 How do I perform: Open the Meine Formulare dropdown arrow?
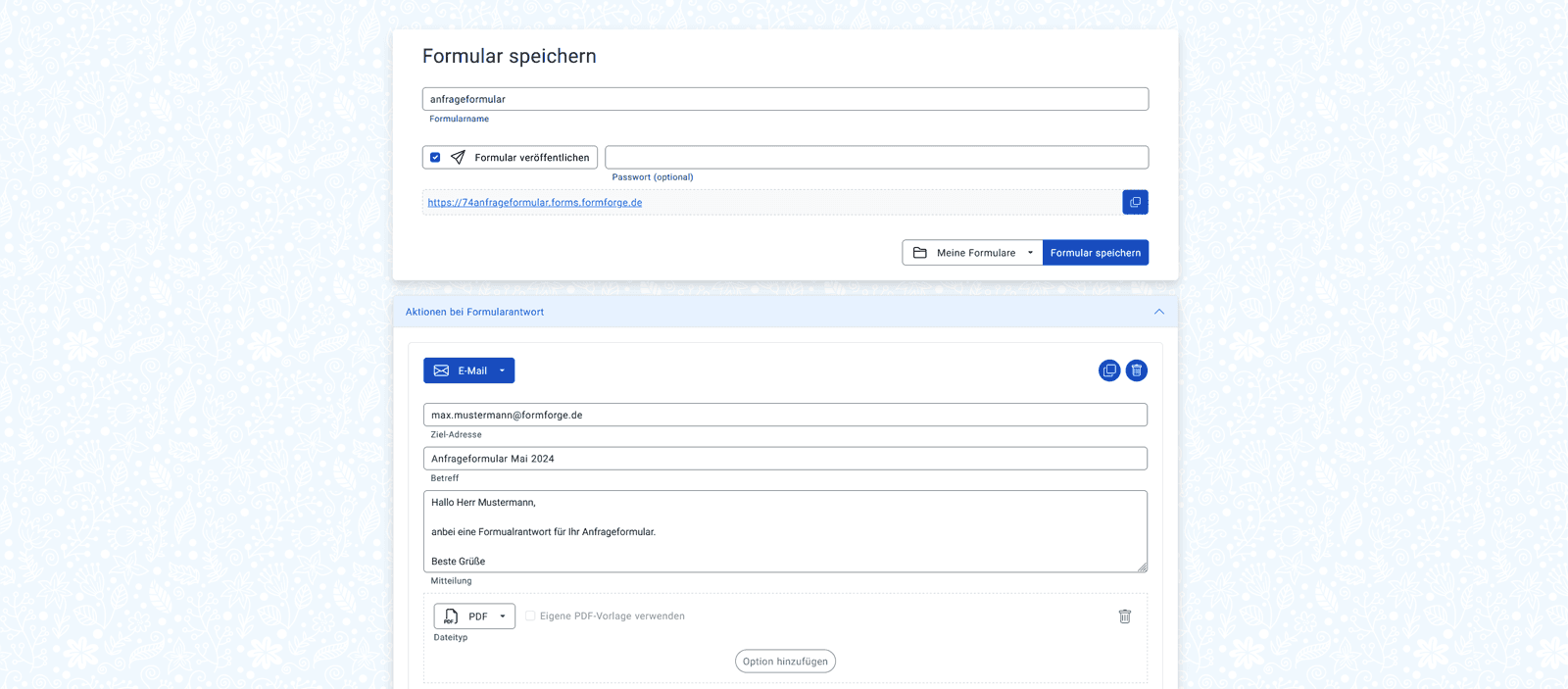[1030, 253]
